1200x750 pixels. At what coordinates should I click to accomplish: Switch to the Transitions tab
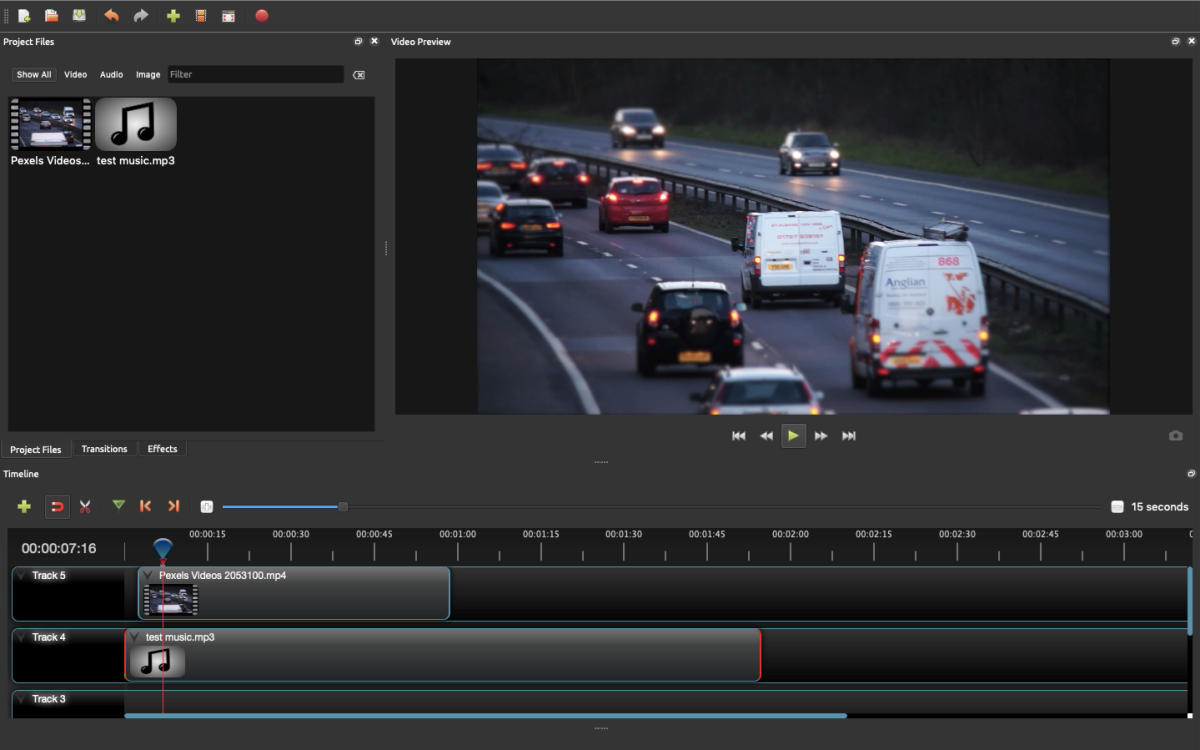104,449
